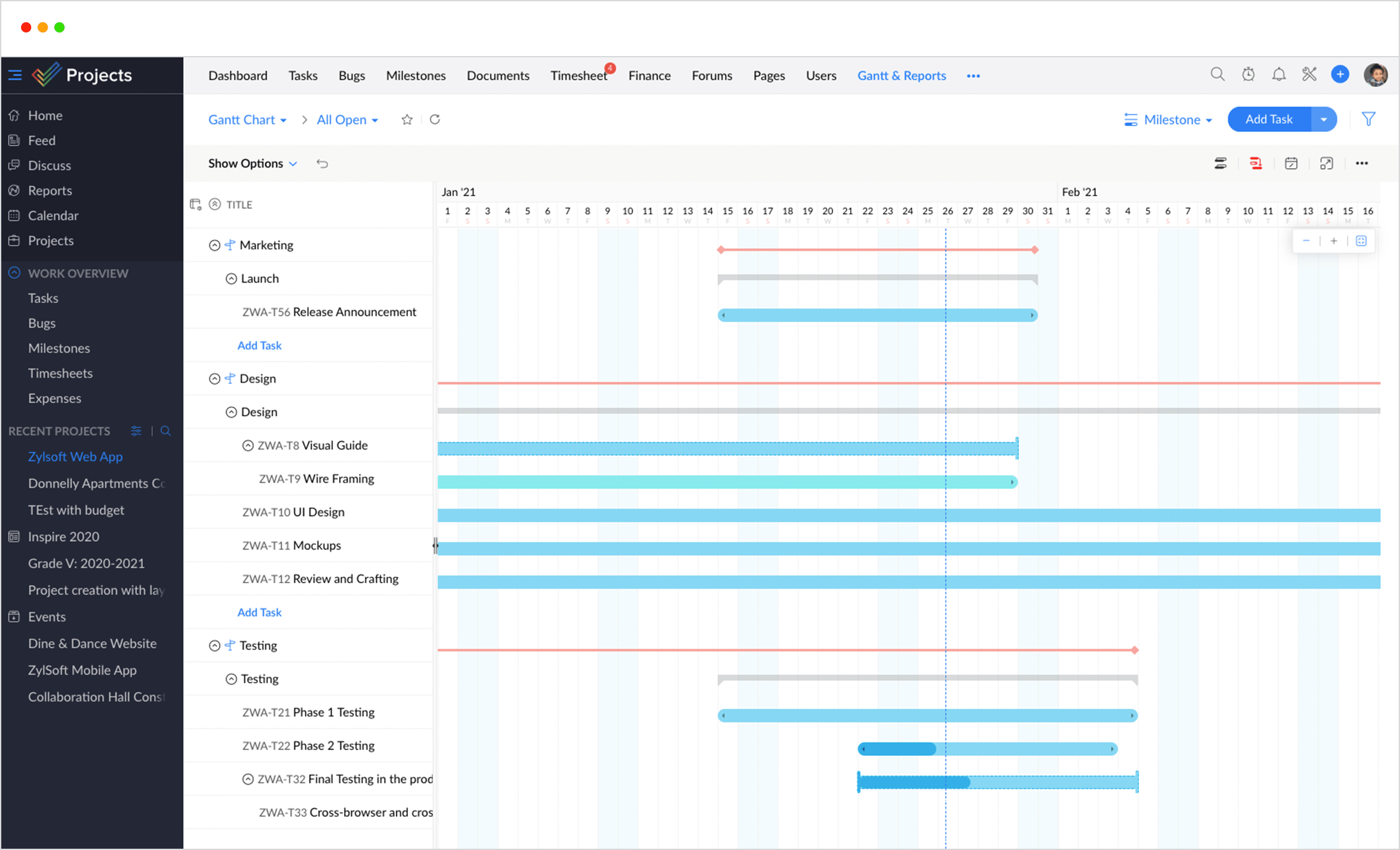
Task: Open Milestones tab
Action: coord(416,76)
